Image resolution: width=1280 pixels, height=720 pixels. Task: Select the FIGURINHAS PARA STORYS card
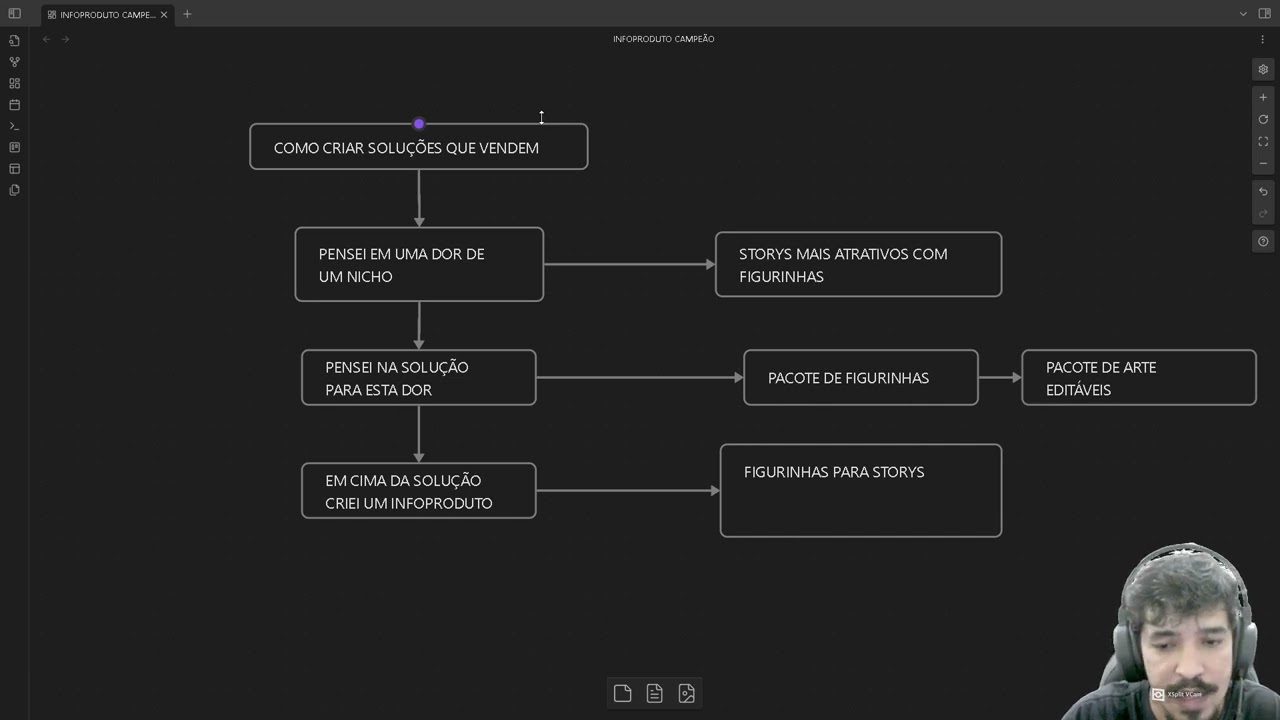861,490
